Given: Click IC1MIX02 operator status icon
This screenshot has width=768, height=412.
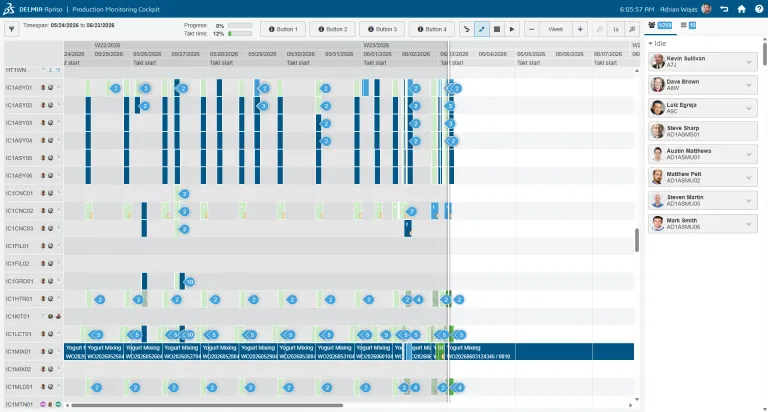Looking at the screenshot, I should [x=43, y=369].
